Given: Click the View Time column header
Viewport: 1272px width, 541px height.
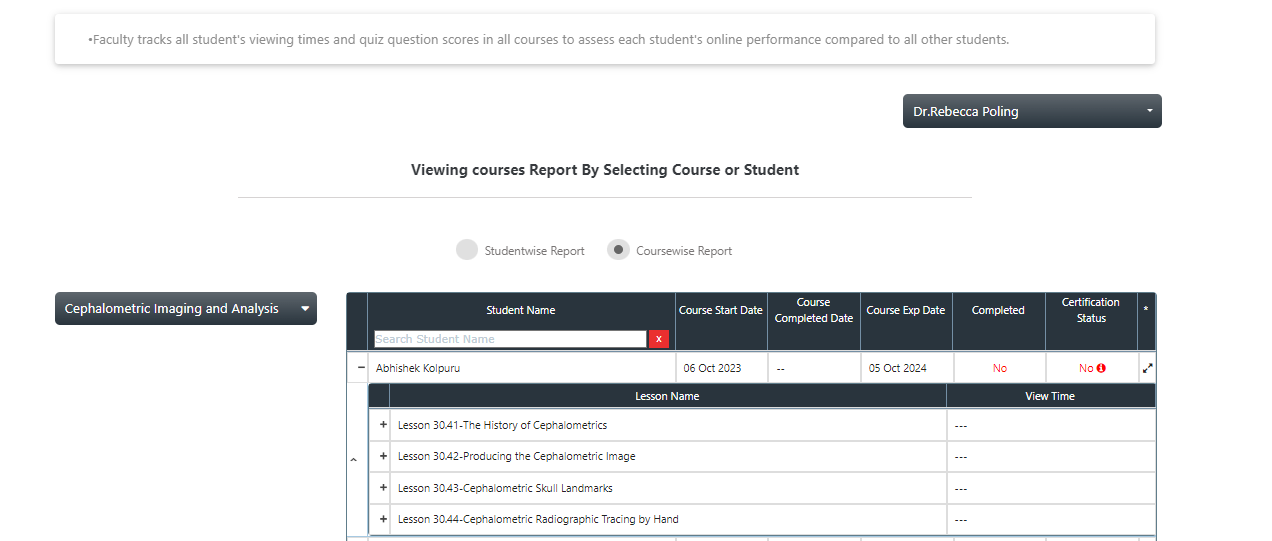Looking at the screenshot, I should [x=1050, y=396].
